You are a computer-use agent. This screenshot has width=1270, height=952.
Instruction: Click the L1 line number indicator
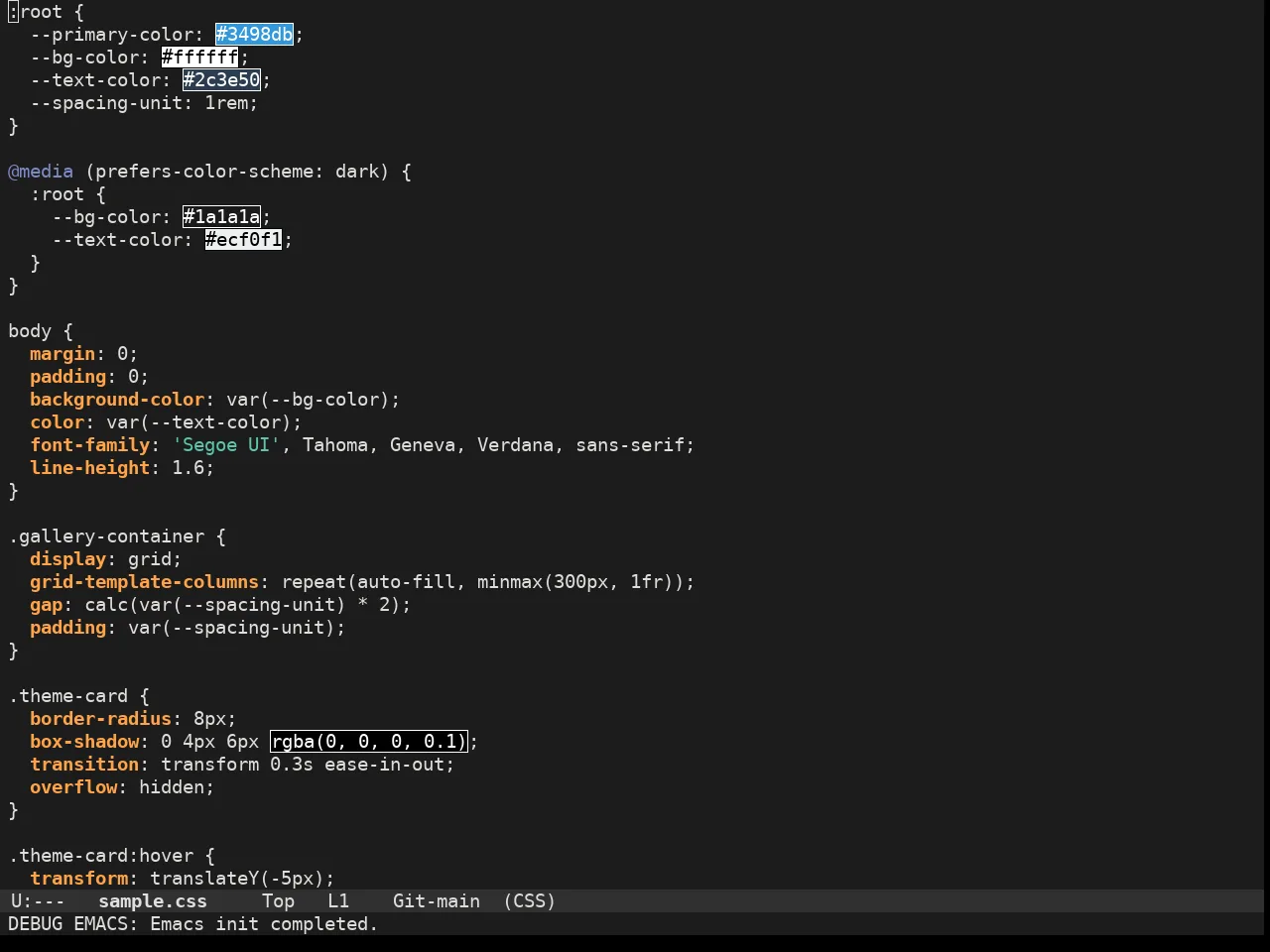click(338, 901)
